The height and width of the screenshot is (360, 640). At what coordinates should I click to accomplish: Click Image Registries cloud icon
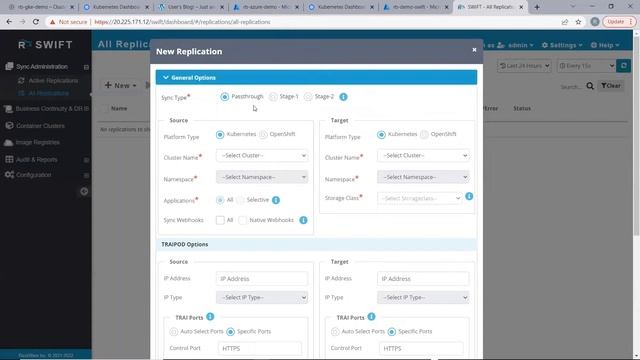[9, 142]
